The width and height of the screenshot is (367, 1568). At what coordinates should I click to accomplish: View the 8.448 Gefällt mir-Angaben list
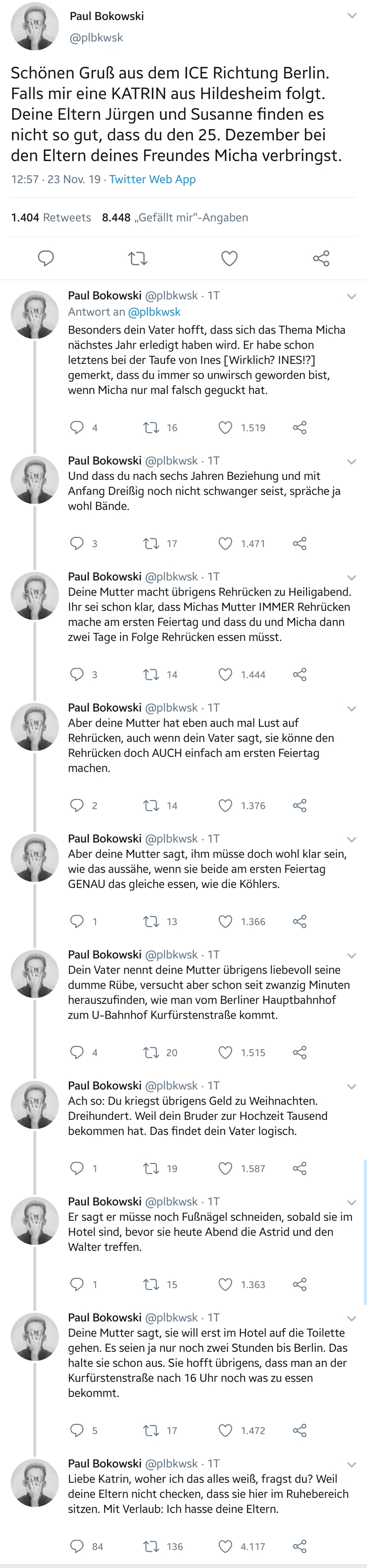coord(175,218)
